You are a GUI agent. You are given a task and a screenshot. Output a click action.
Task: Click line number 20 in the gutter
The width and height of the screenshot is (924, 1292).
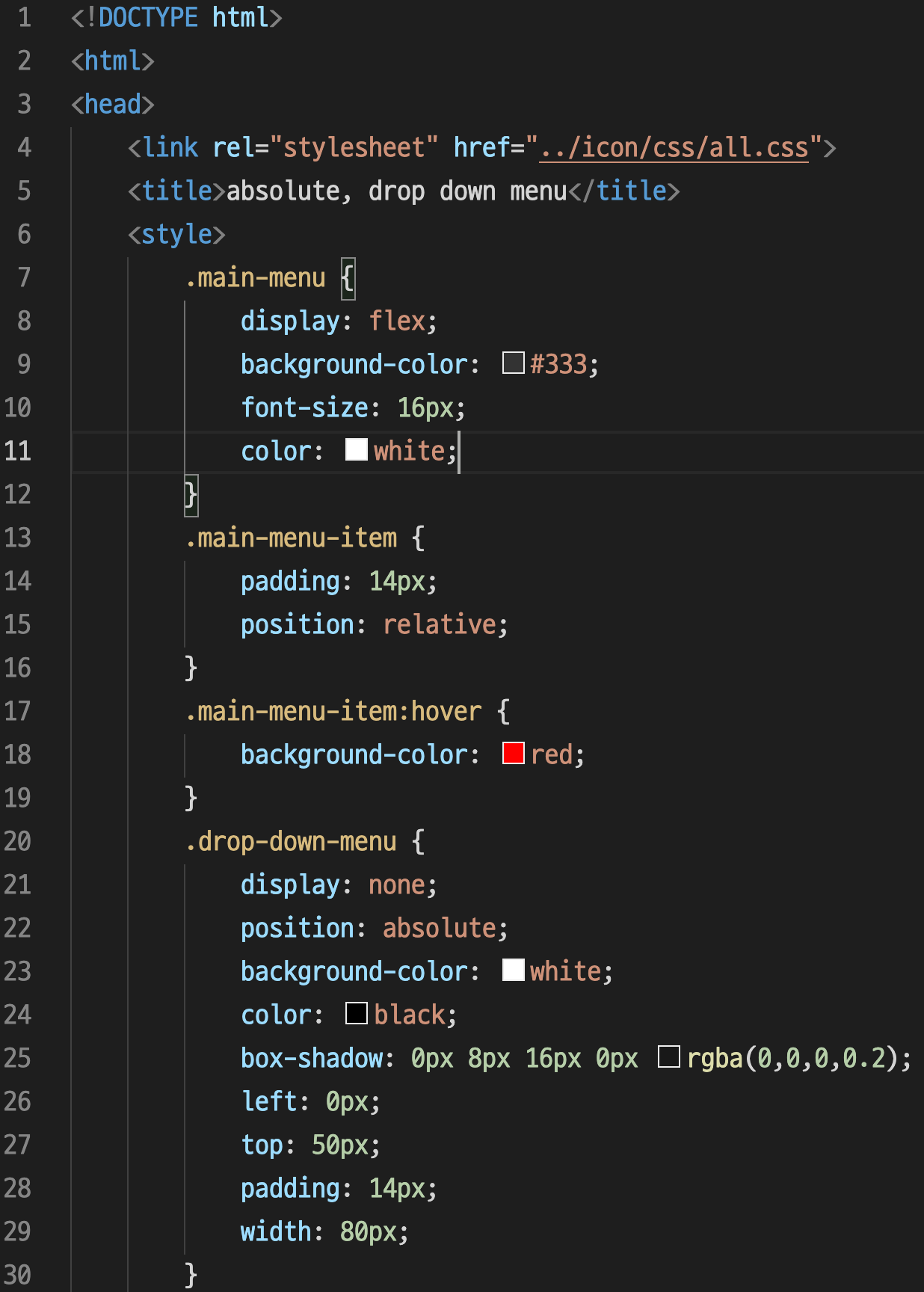point(18,841)
